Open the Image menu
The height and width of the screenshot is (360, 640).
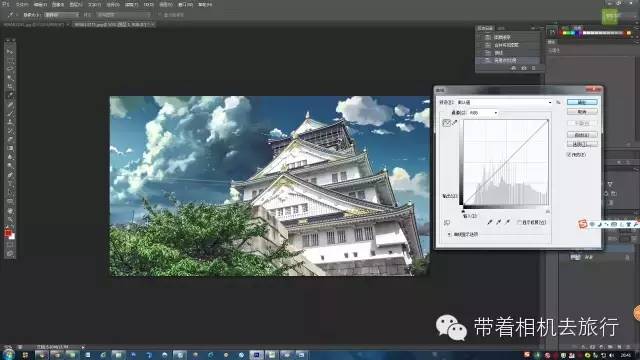coord(58,4)
